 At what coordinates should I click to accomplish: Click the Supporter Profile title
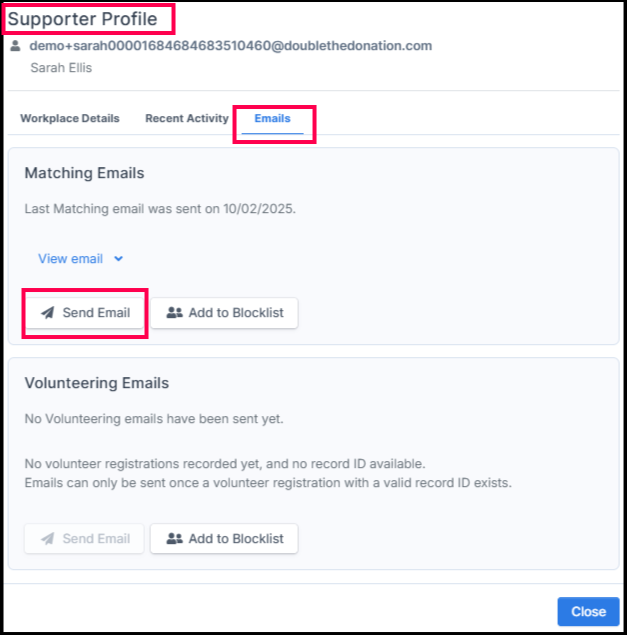click(83, 19)
